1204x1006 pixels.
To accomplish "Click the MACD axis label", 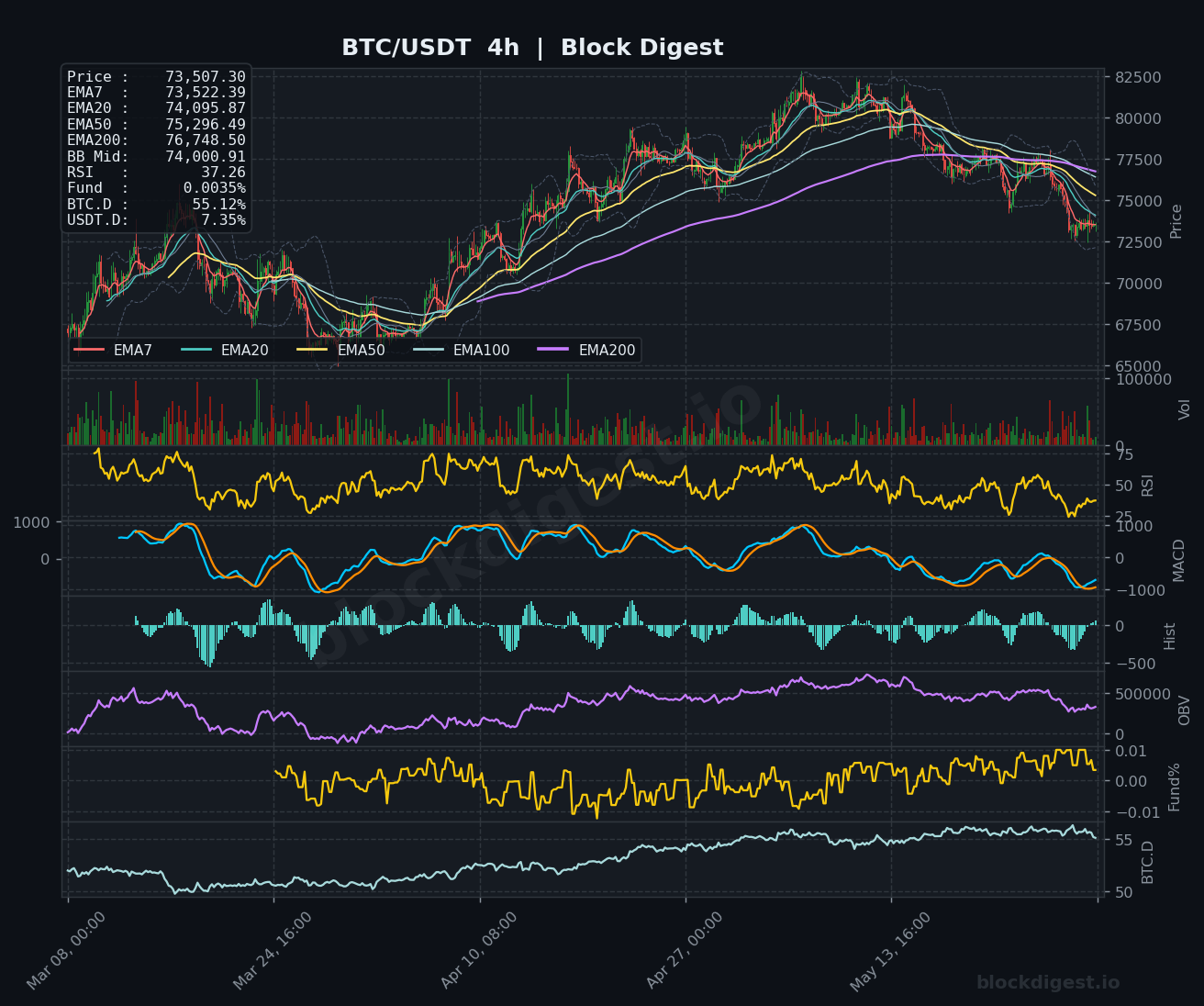I will pos(1179,560).
